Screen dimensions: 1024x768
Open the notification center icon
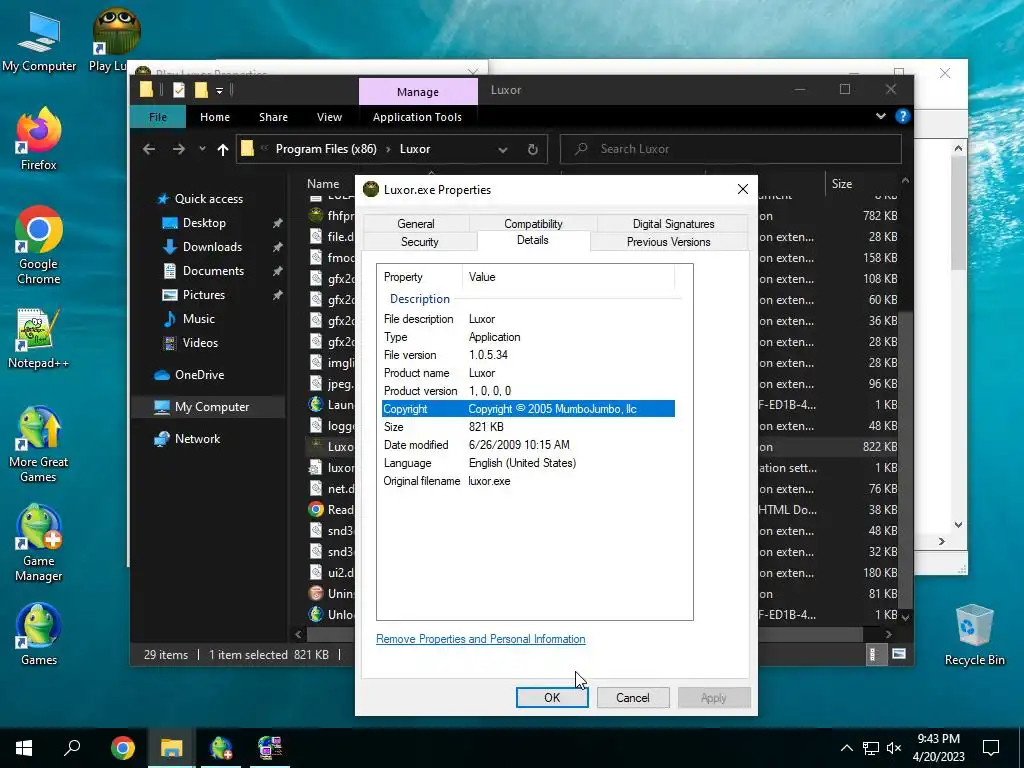click(x=991, y=748)
